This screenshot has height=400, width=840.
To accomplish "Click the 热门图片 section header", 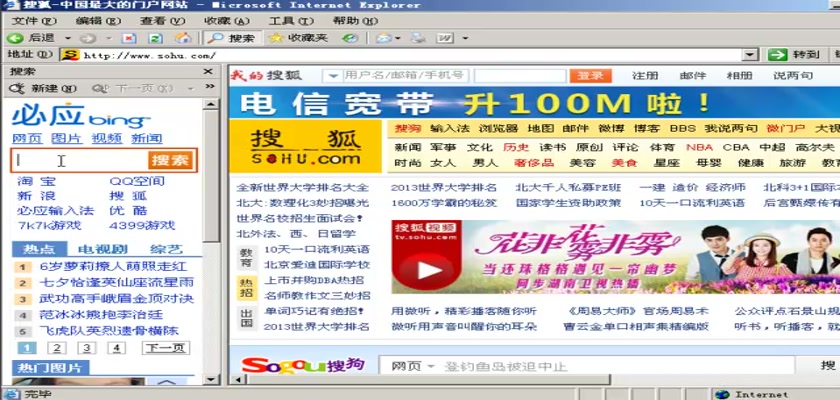I will pos(50,368).
